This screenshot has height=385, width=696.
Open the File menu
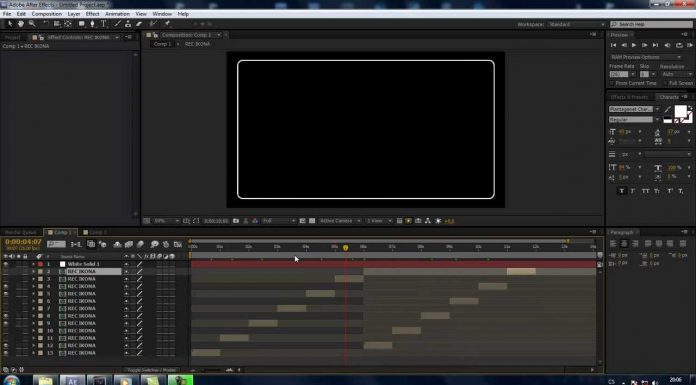7,14
